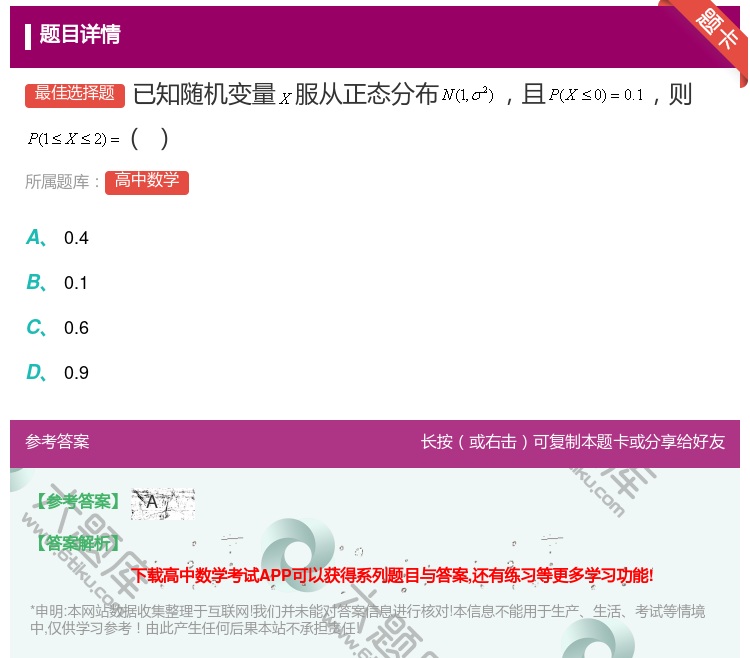Click the N(1,σ²) distribution formula

click(467, 94)
